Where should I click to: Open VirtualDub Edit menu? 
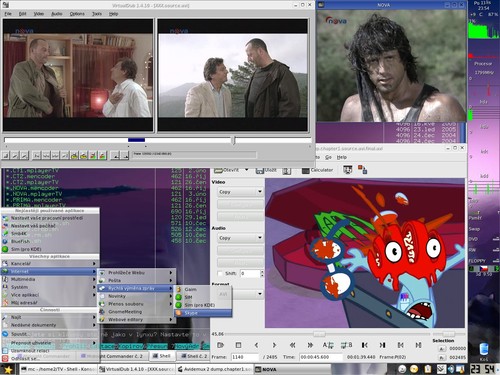tap(22, 14)
